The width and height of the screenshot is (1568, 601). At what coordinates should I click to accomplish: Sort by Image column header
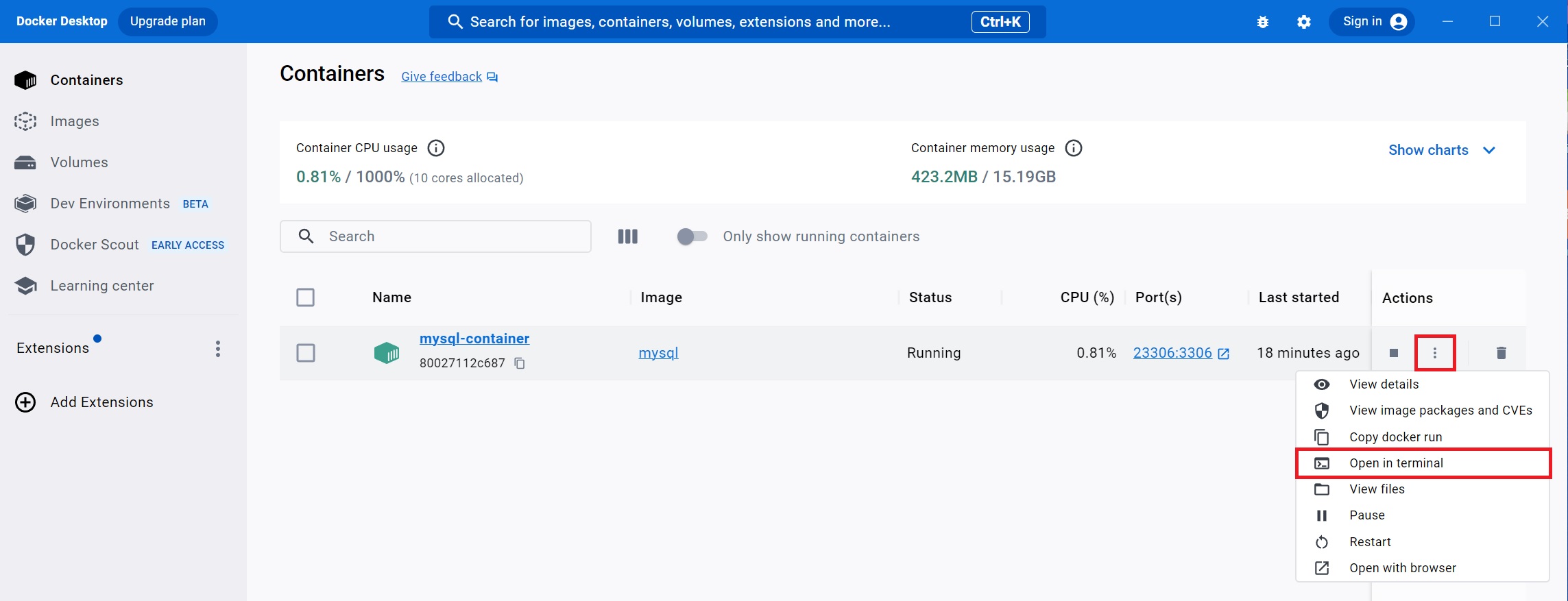(661, 297)
